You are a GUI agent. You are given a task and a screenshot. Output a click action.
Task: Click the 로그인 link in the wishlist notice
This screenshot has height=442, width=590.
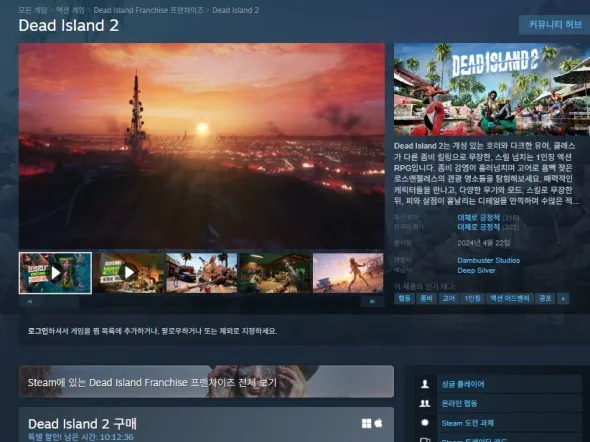coord(38,331)
